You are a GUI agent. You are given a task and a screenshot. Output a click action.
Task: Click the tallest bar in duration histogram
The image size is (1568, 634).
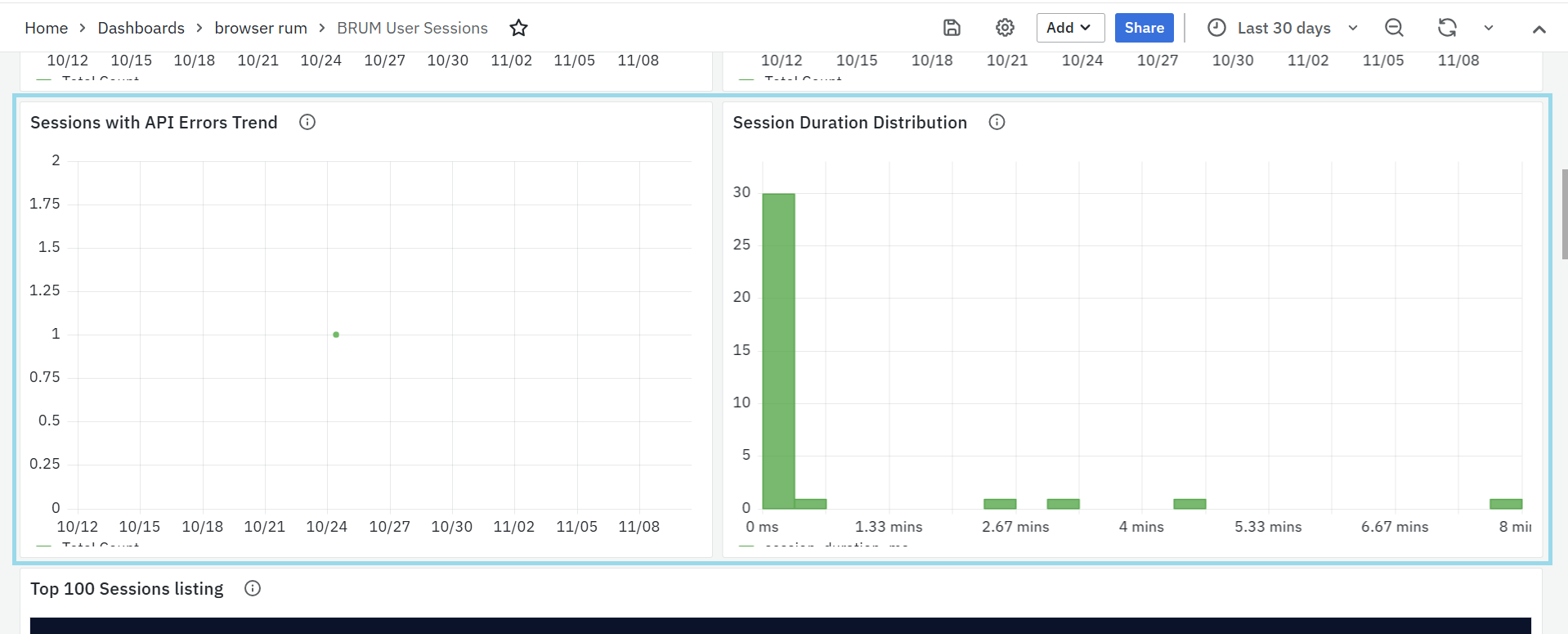pos(778,352)
